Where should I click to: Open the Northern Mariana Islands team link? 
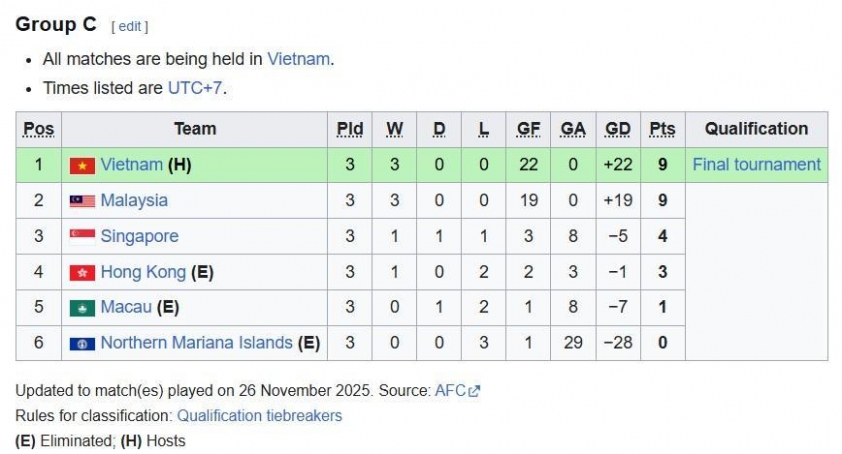[196, 344]
